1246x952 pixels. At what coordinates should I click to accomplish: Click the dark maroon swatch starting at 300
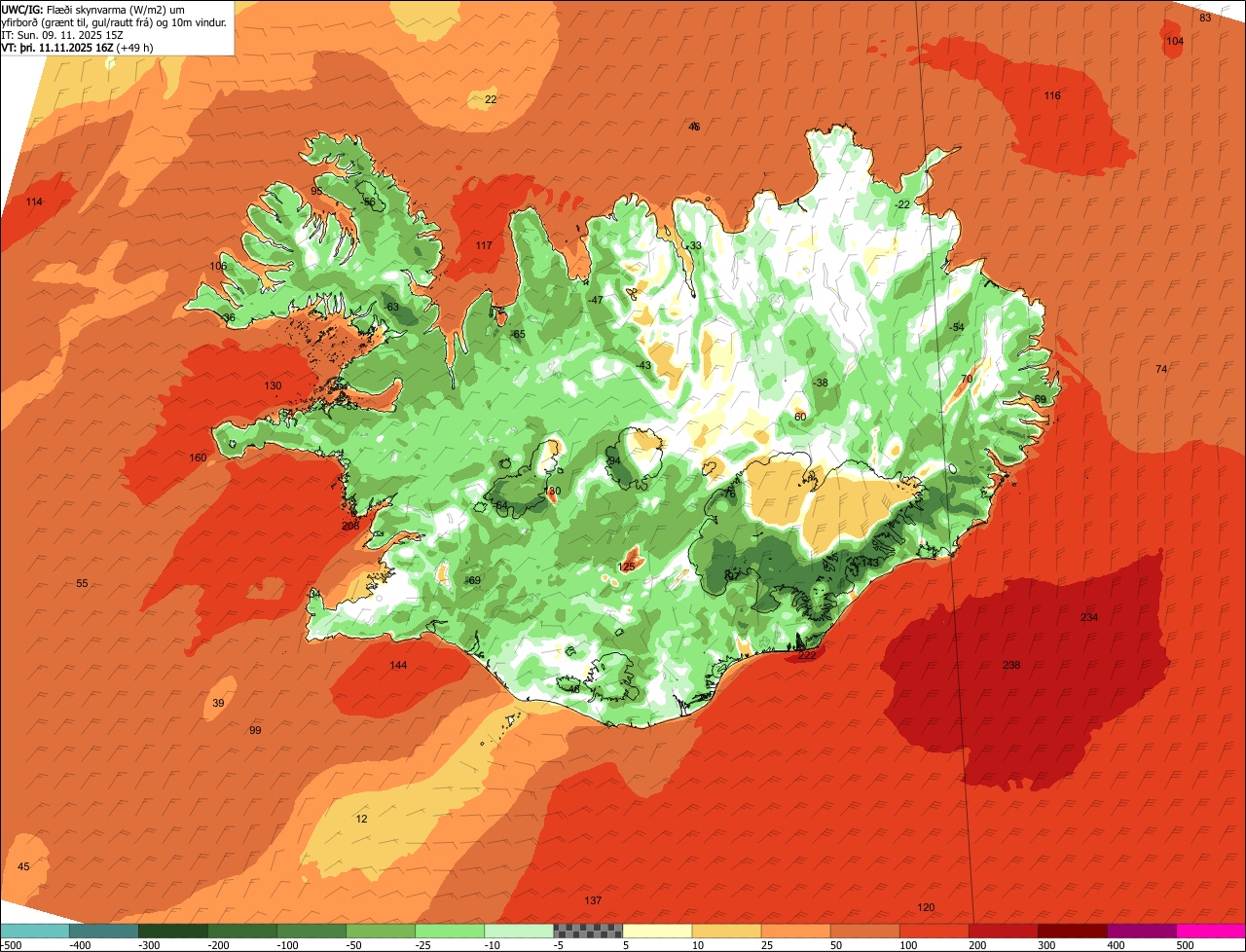pos(1072,930)
